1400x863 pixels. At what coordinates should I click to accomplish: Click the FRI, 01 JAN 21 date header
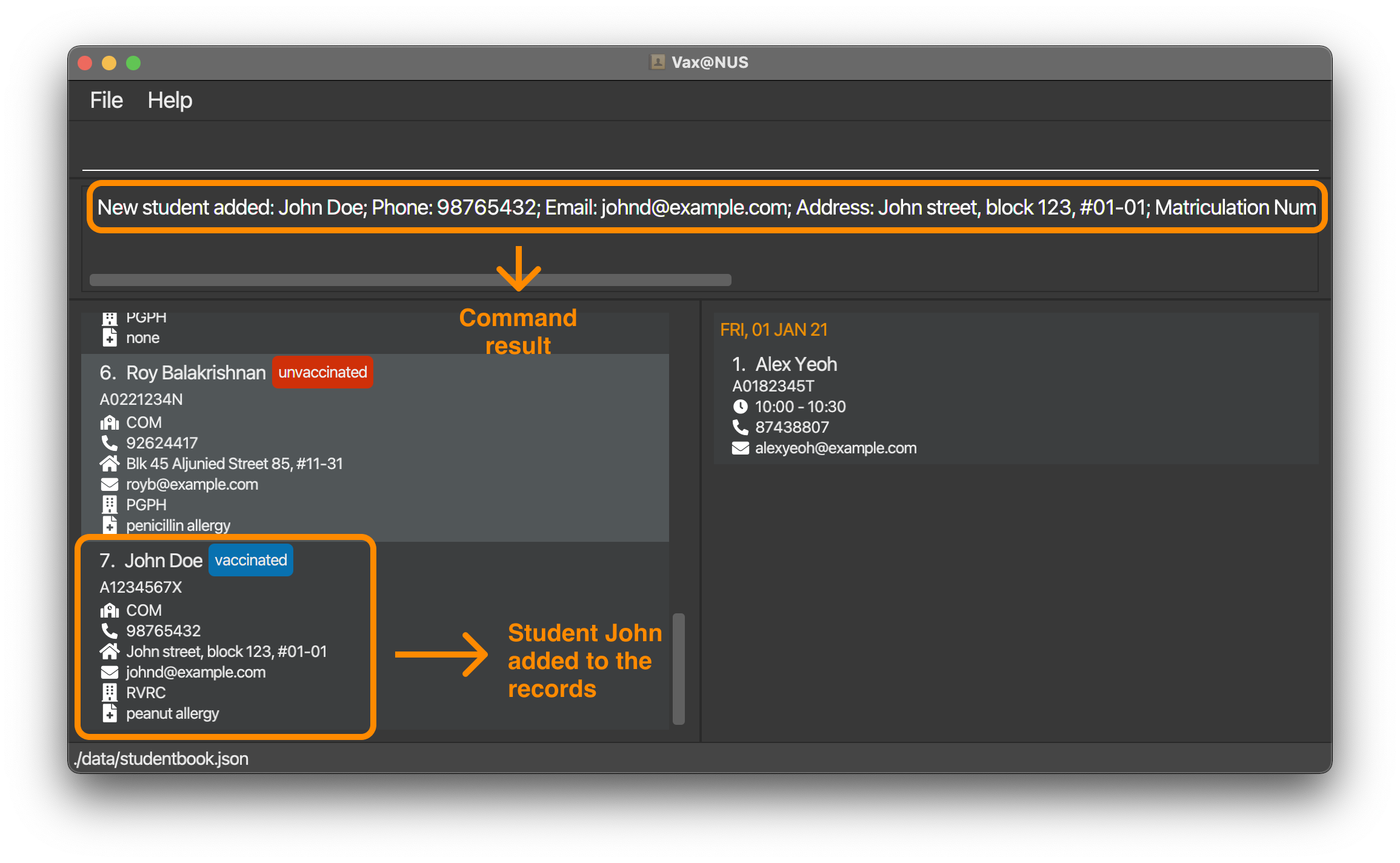pyautogui.click(x=773, y=330)
